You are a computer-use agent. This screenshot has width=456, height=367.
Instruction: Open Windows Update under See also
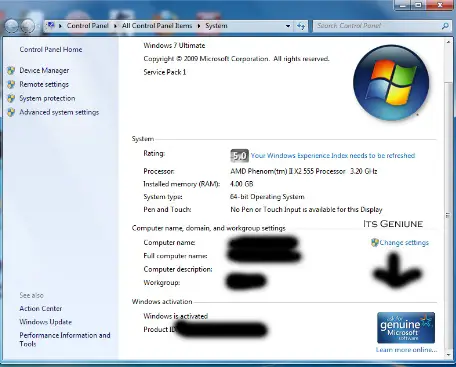tap(46, 322)
